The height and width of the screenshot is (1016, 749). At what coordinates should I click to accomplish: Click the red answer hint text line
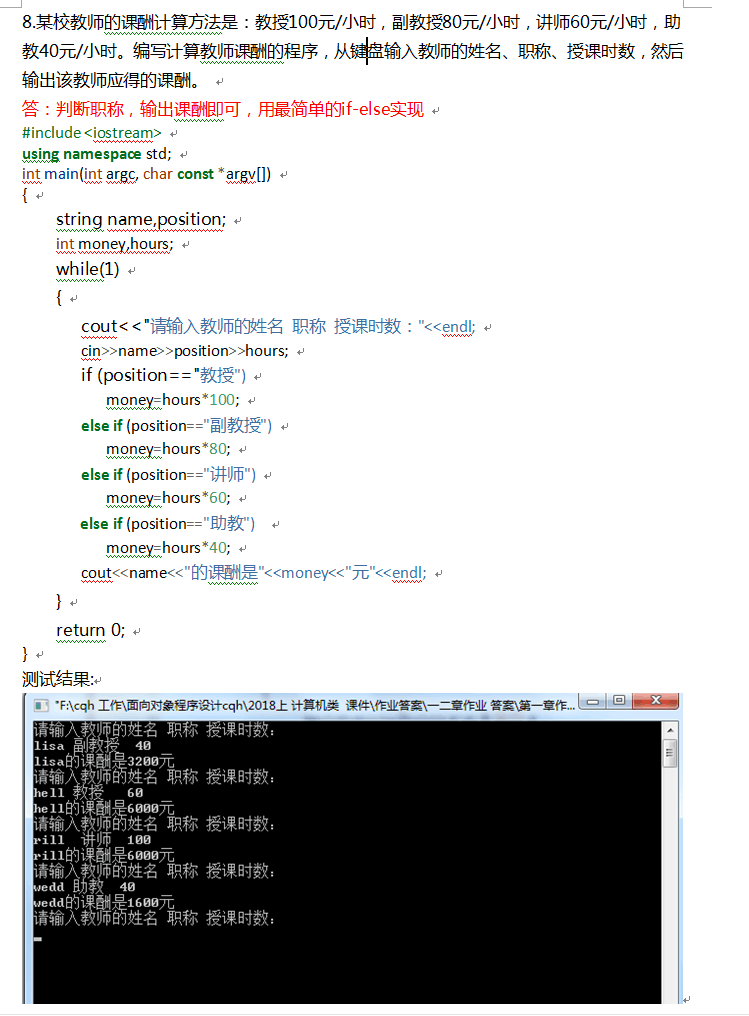(x=223, y=109)
